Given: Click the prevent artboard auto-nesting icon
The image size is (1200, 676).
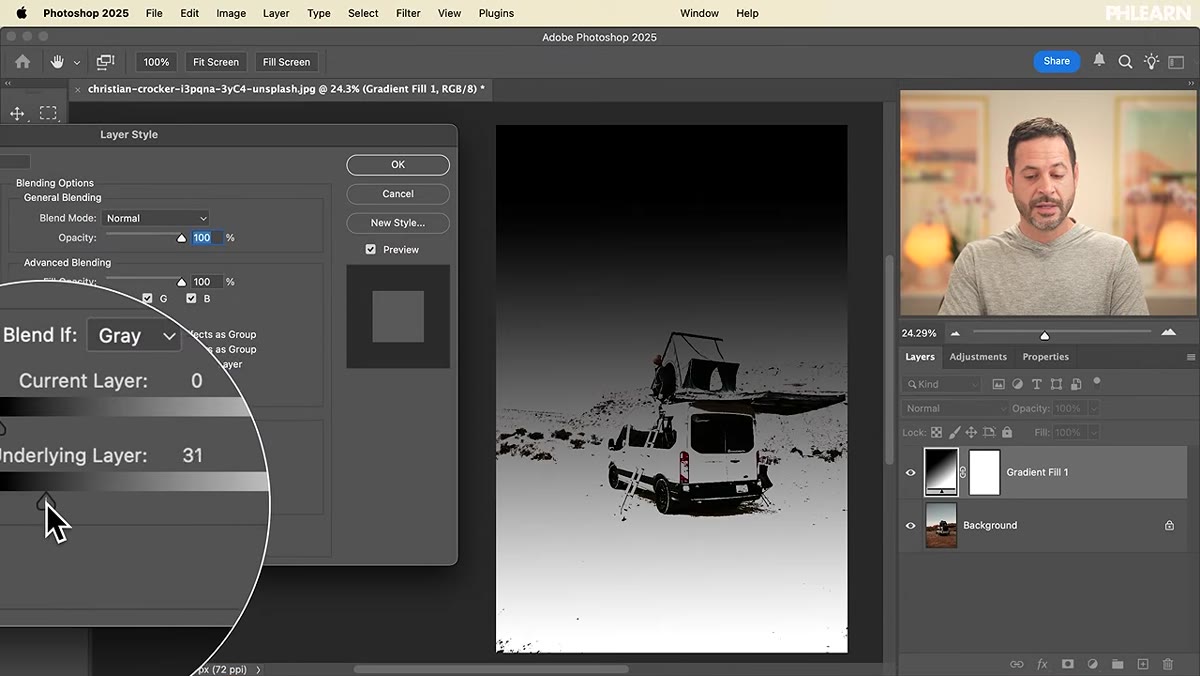Looking at the screenshot, I should (x=989, y=433).
